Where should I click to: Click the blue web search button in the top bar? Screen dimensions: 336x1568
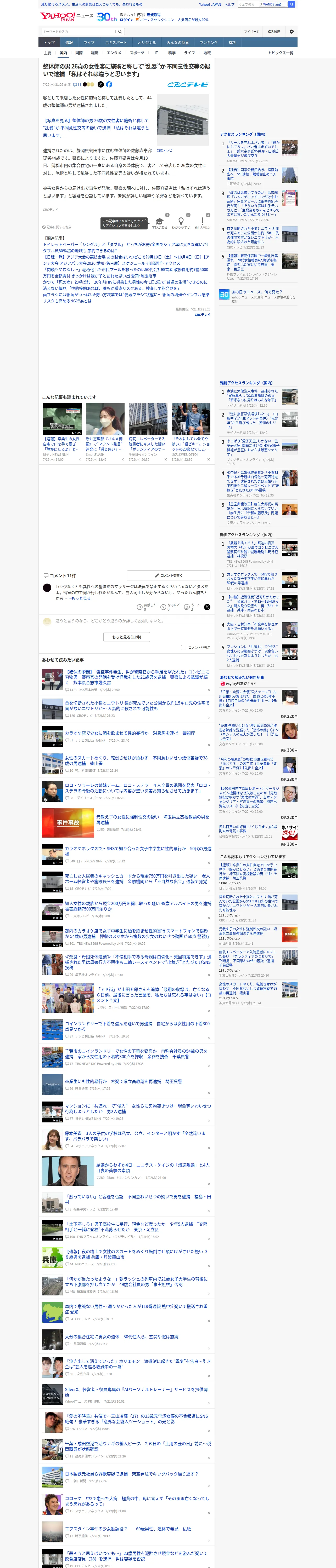tap(292, 4)
